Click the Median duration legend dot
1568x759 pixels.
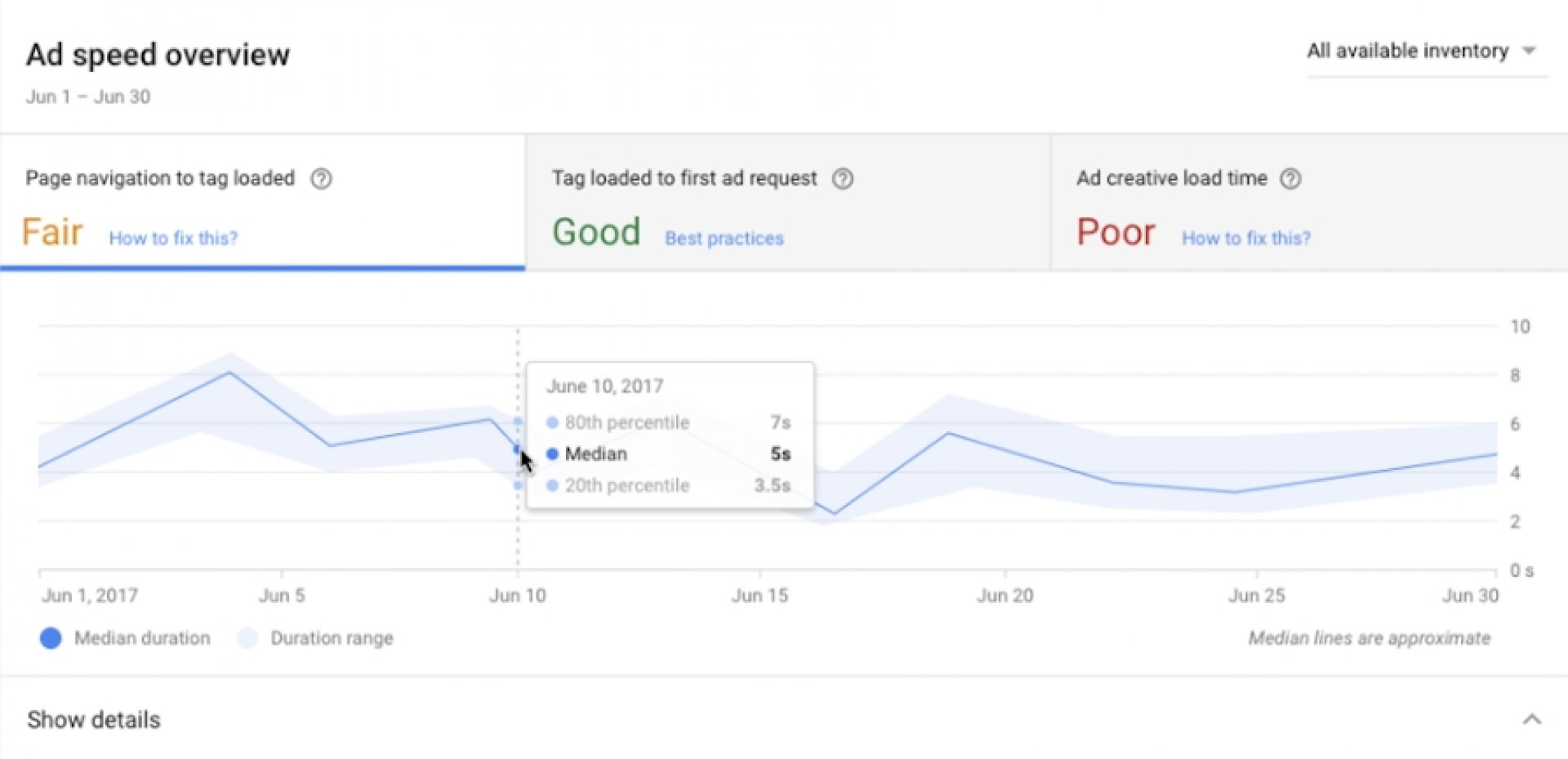51,638
